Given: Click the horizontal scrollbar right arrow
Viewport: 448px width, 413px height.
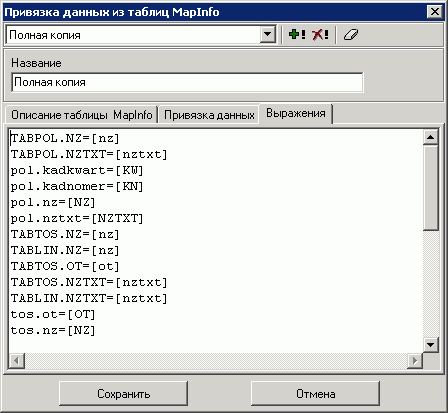Looking at the screenshot, I should coord(415,361).
